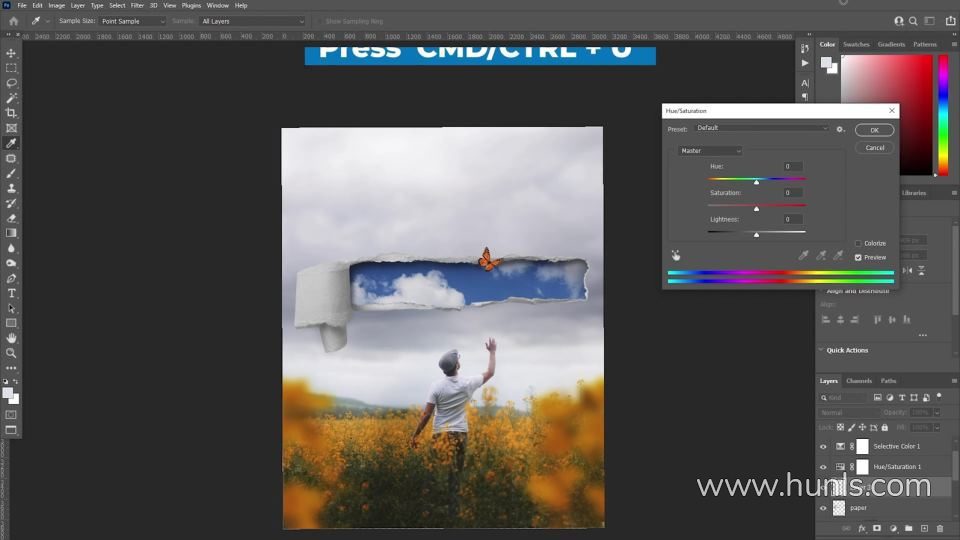960x540 pixels.
Task: Select the Gradient tool
Action: click(x=11, y=233)
